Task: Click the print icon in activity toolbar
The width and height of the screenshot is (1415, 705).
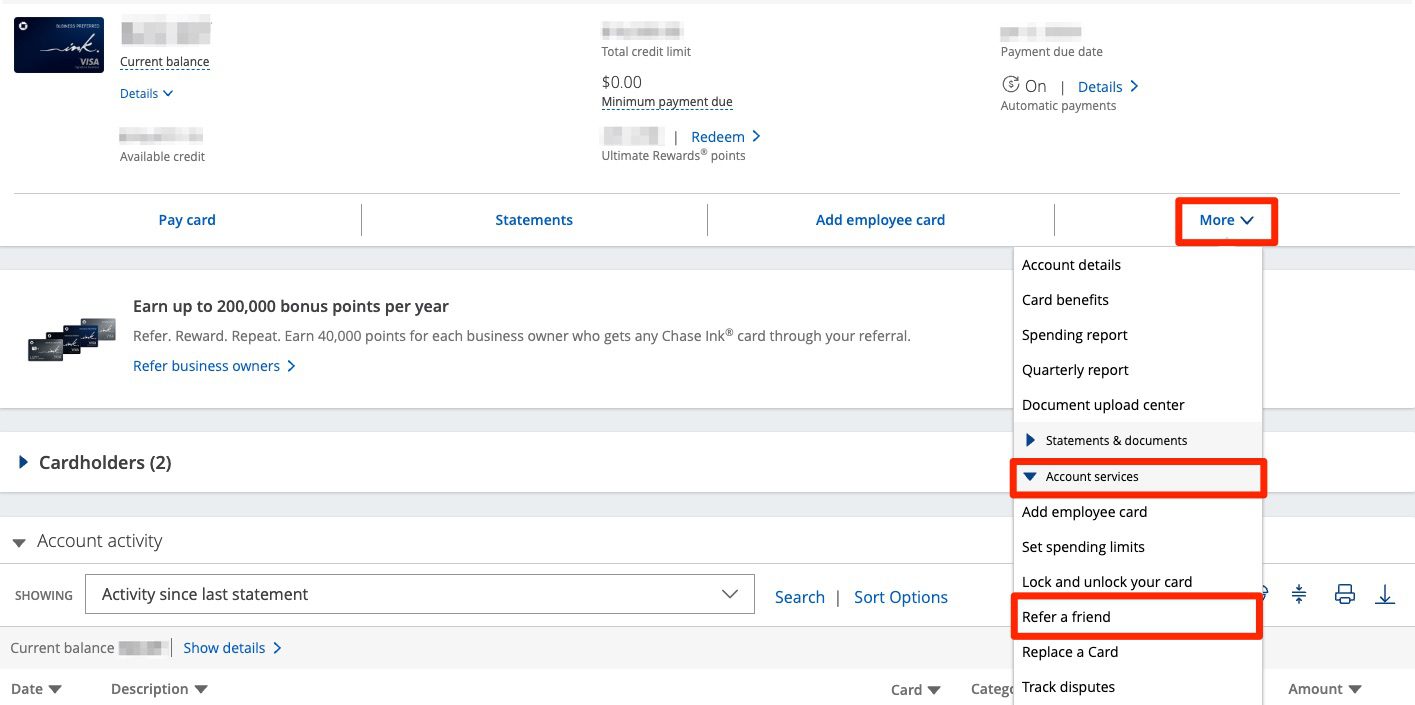Action: tap(1345, 595)
